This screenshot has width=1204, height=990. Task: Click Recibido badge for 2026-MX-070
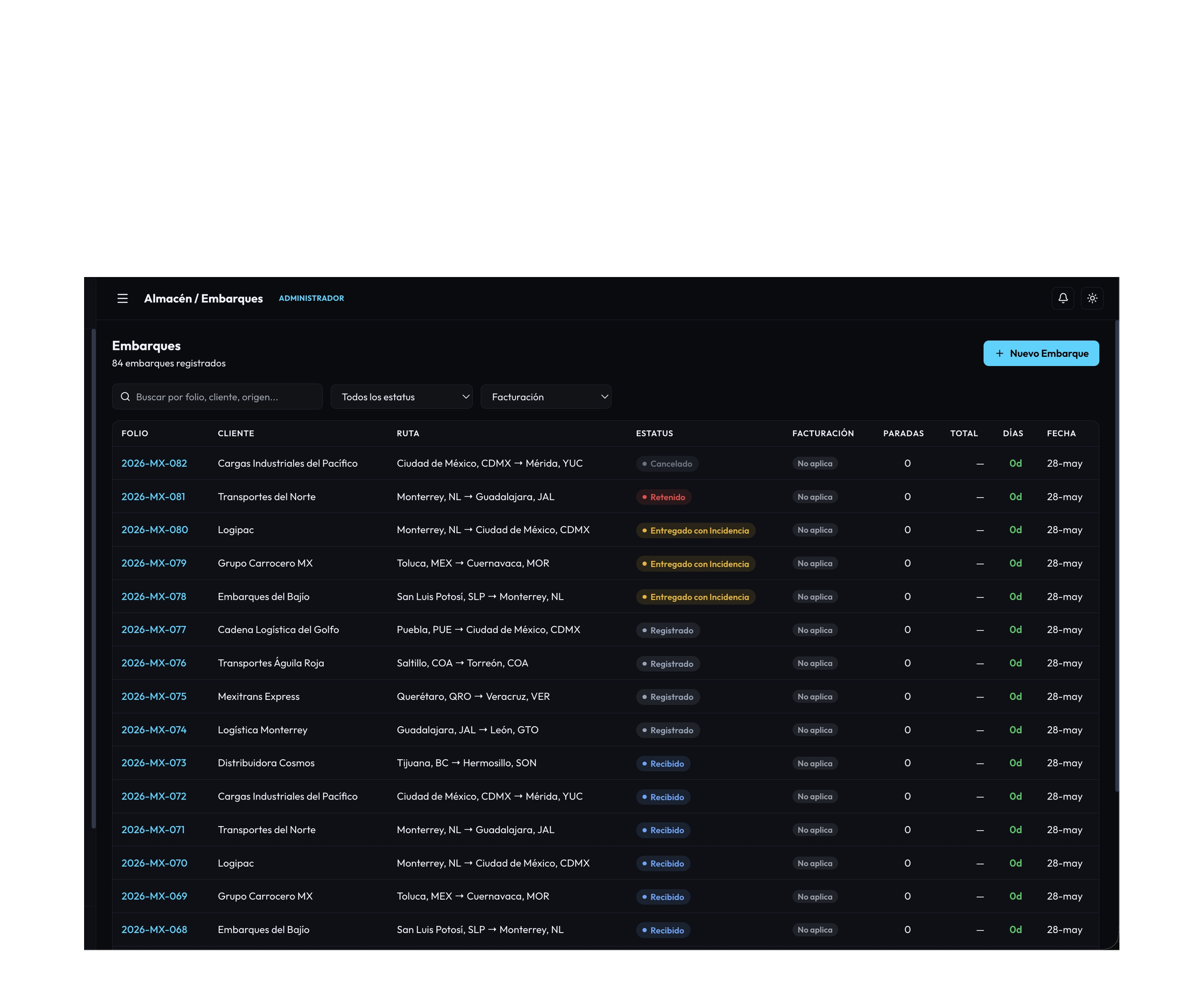[663, 864]
